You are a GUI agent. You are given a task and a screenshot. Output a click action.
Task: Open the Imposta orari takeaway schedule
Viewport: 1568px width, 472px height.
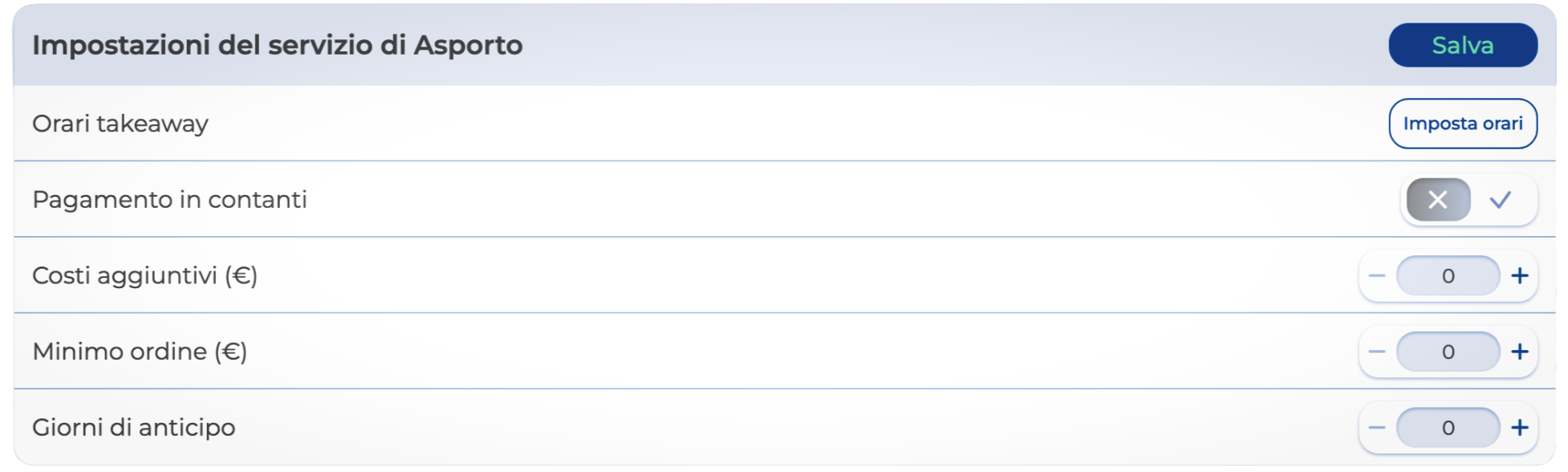[1463, 124]
